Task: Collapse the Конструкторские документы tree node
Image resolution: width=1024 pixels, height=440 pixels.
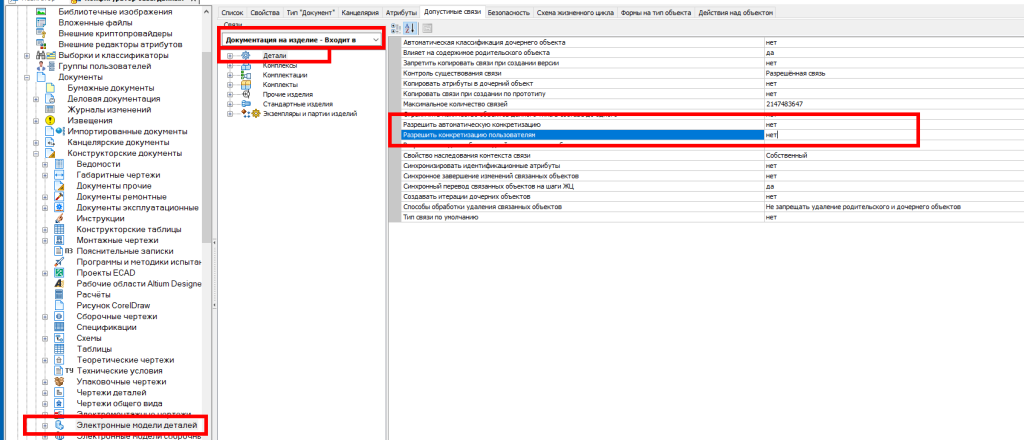Action: point(34,153)
